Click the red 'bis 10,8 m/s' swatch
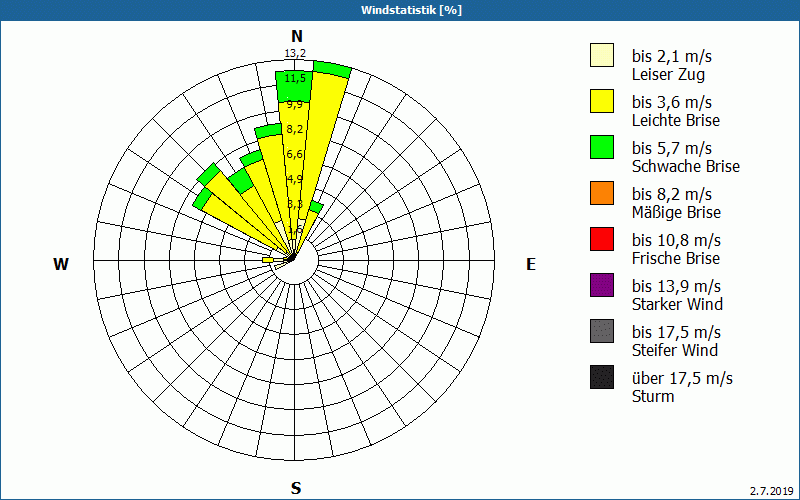The height and width of the screenshot is (500, 800). [602, 239]
